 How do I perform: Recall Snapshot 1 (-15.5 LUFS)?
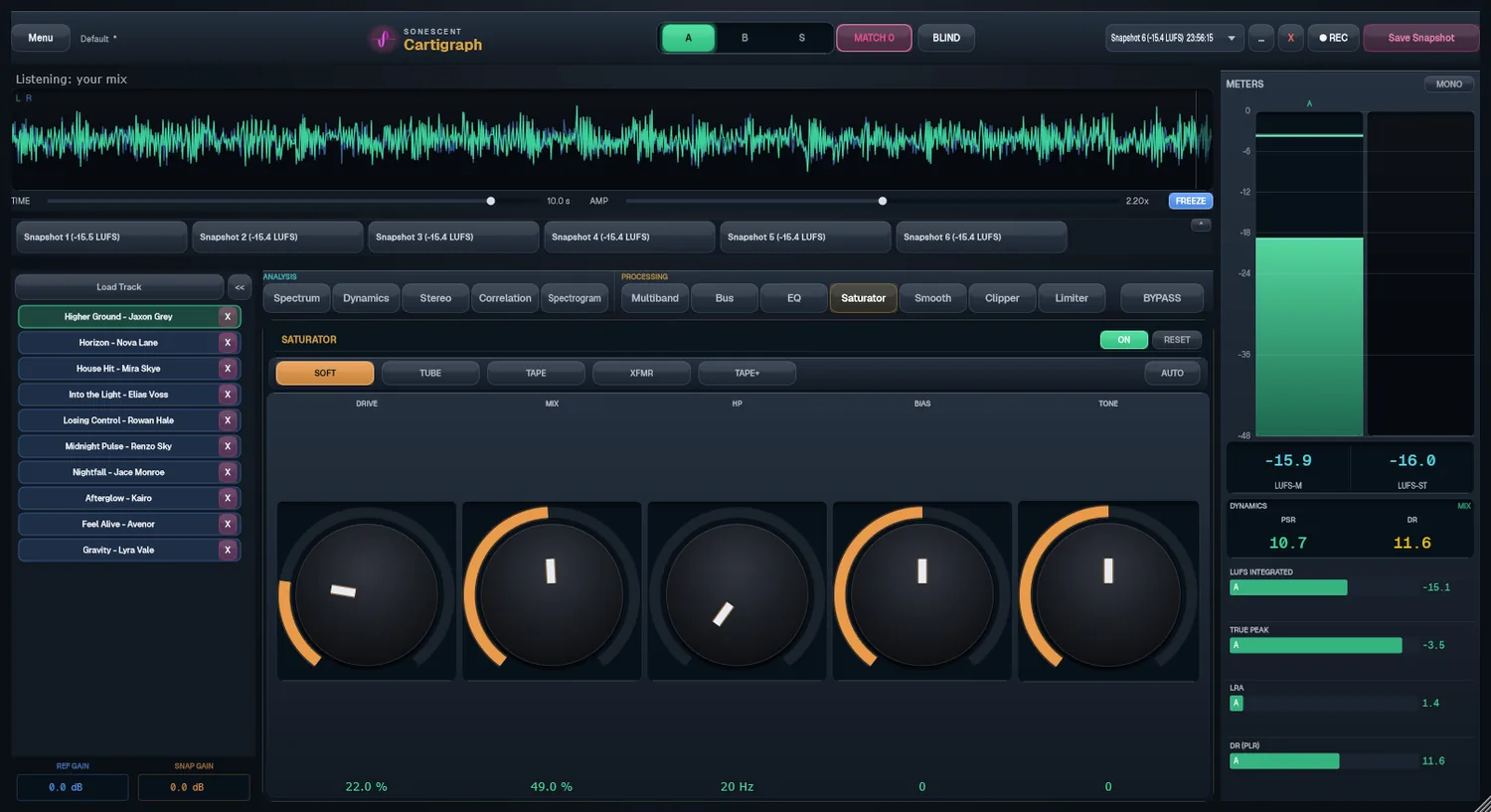(100, 237)
